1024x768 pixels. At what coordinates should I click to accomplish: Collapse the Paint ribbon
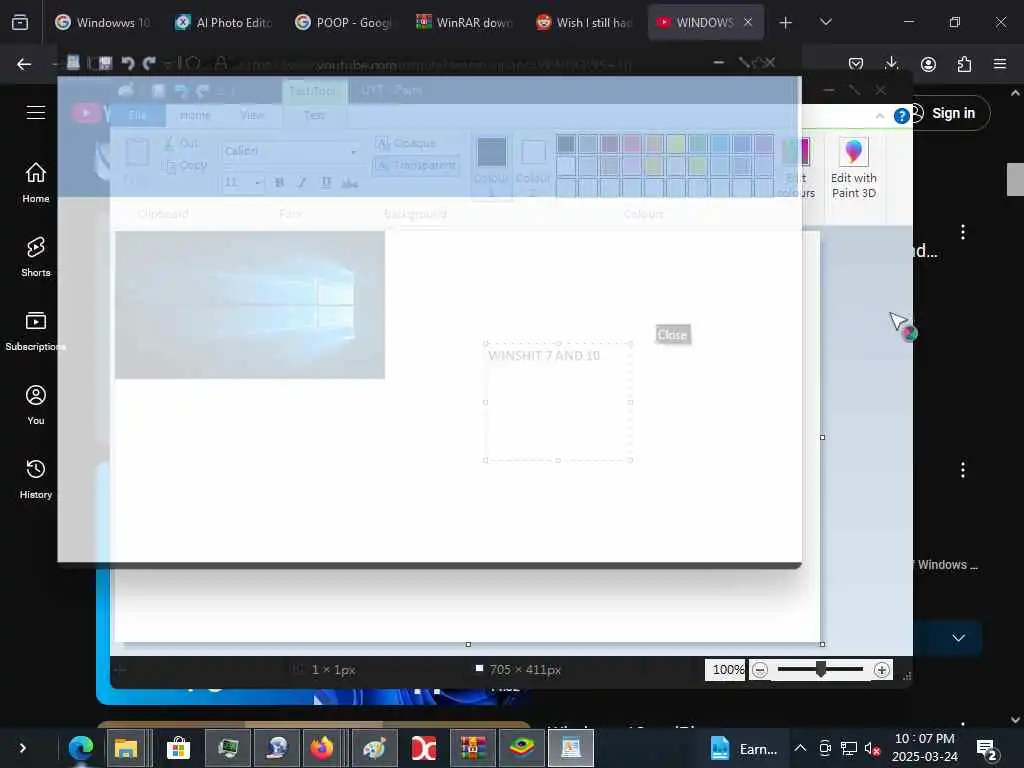(880, 116)
